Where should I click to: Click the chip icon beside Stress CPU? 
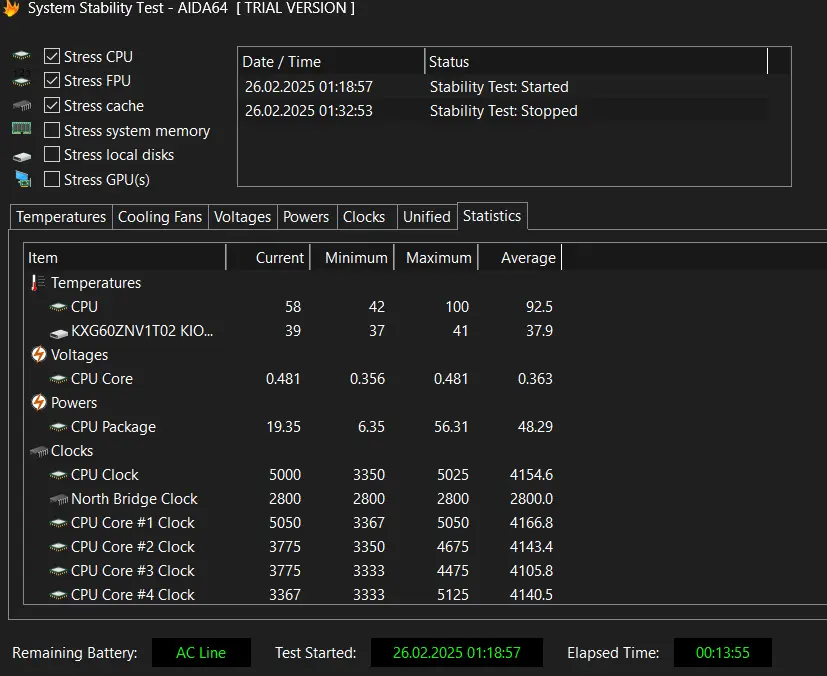tap(22, 55)
